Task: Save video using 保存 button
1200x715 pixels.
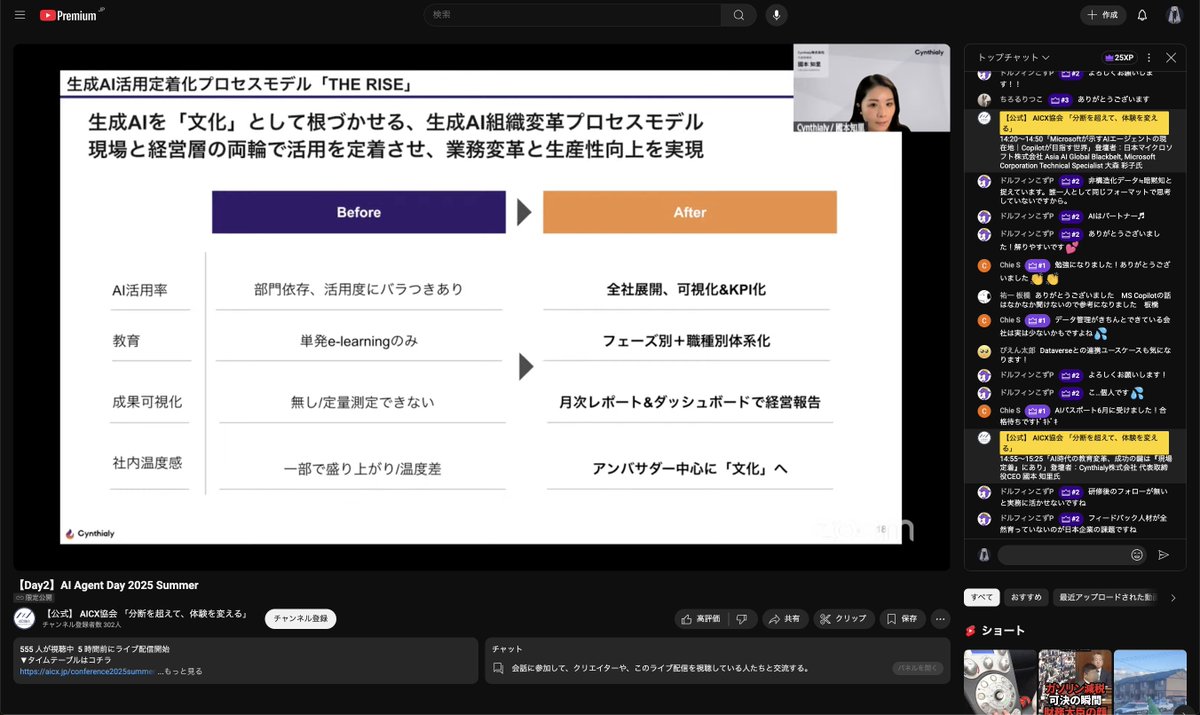Action: click(902, 619)
